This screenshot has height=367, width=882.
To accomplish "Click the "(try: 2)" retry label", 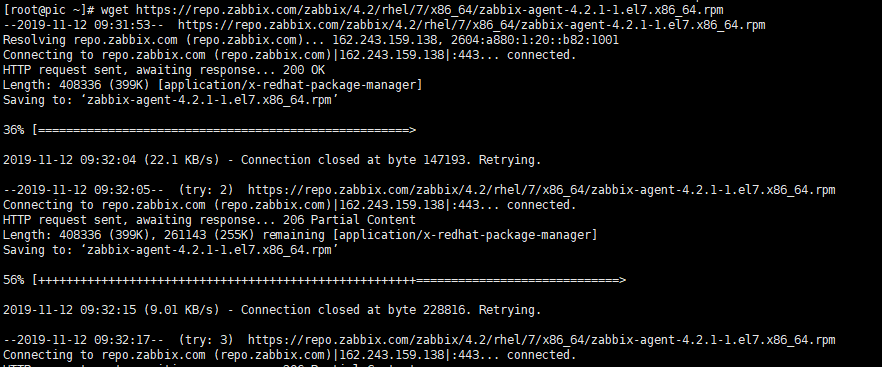I will click(x=206, y=190).
